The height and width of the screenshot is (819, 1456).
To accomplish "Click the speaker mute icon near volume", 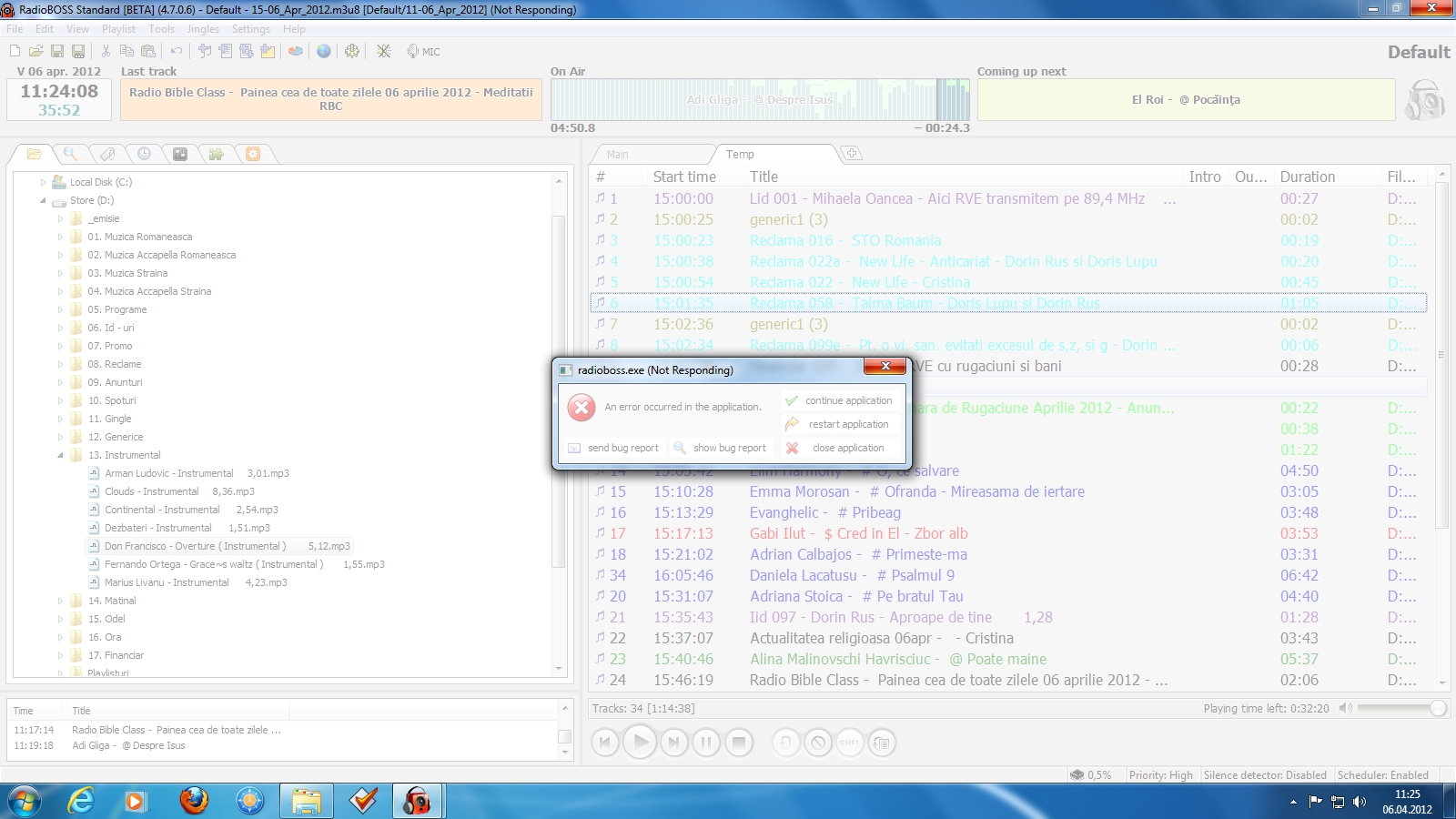I will (x=1345, y=708).
